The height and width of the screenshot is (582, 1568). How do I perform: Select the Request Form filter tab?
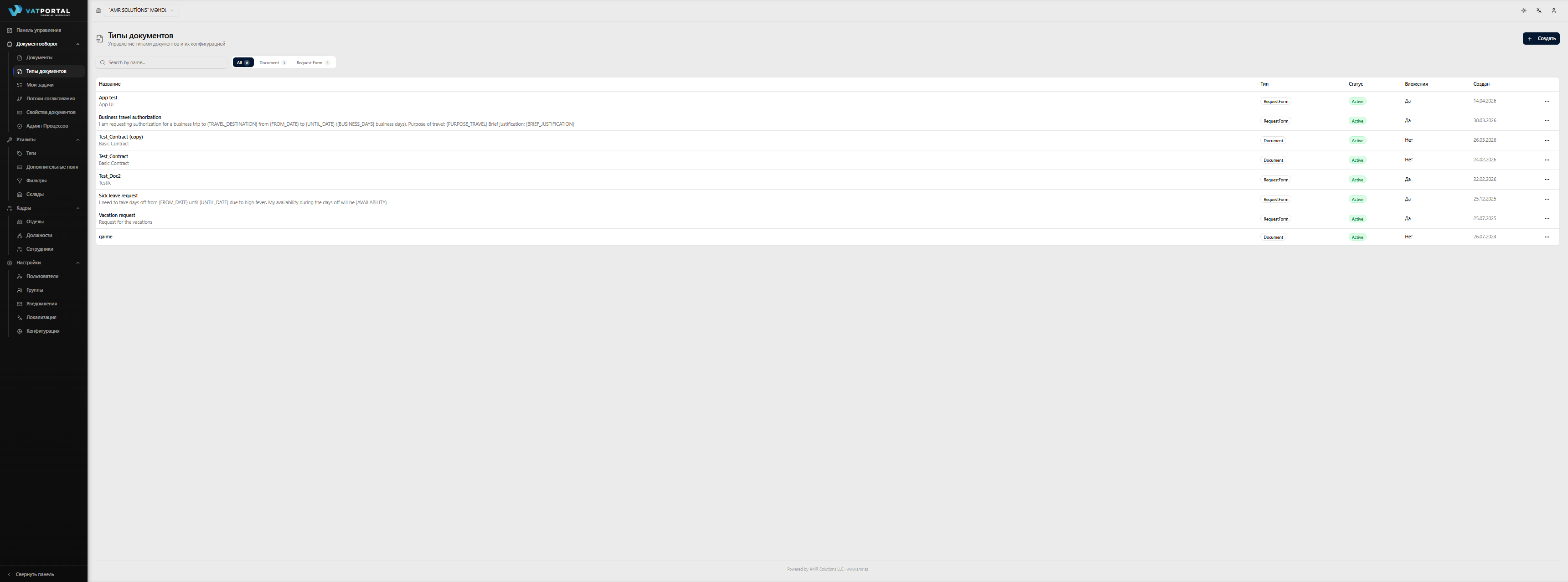click(x=313, y=63)
